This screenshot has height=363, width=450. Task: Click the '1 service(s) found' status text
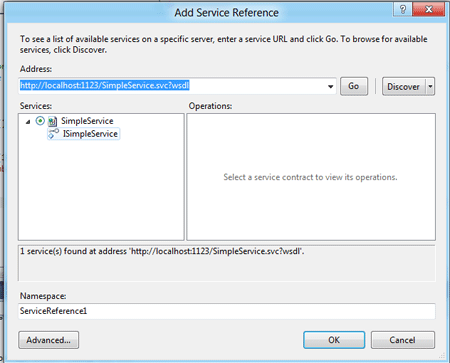click(162, 251)
